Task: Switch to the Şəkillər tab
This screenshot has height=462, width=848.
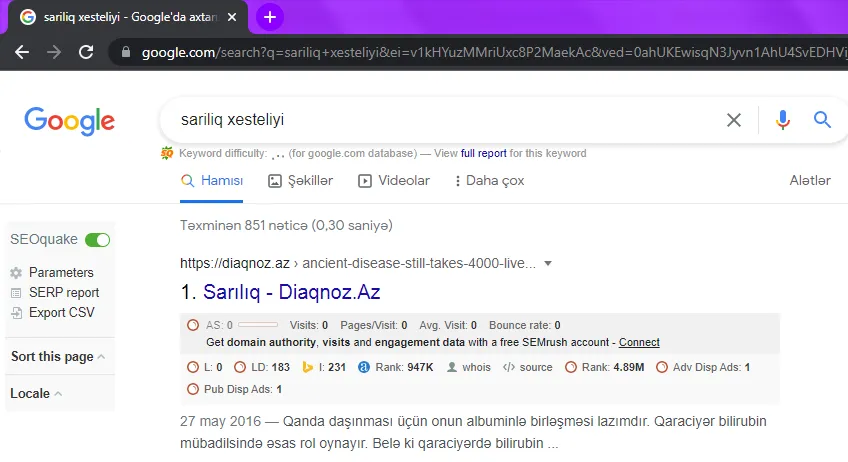Action: (301, 181)
